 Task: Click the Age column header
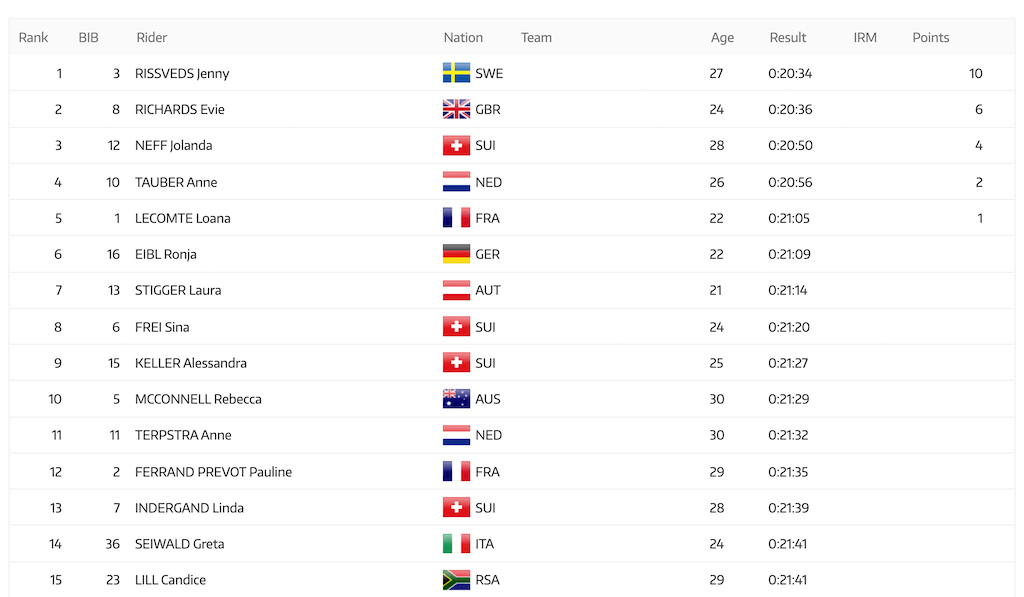pyautogui.click(x=722, y=37)
